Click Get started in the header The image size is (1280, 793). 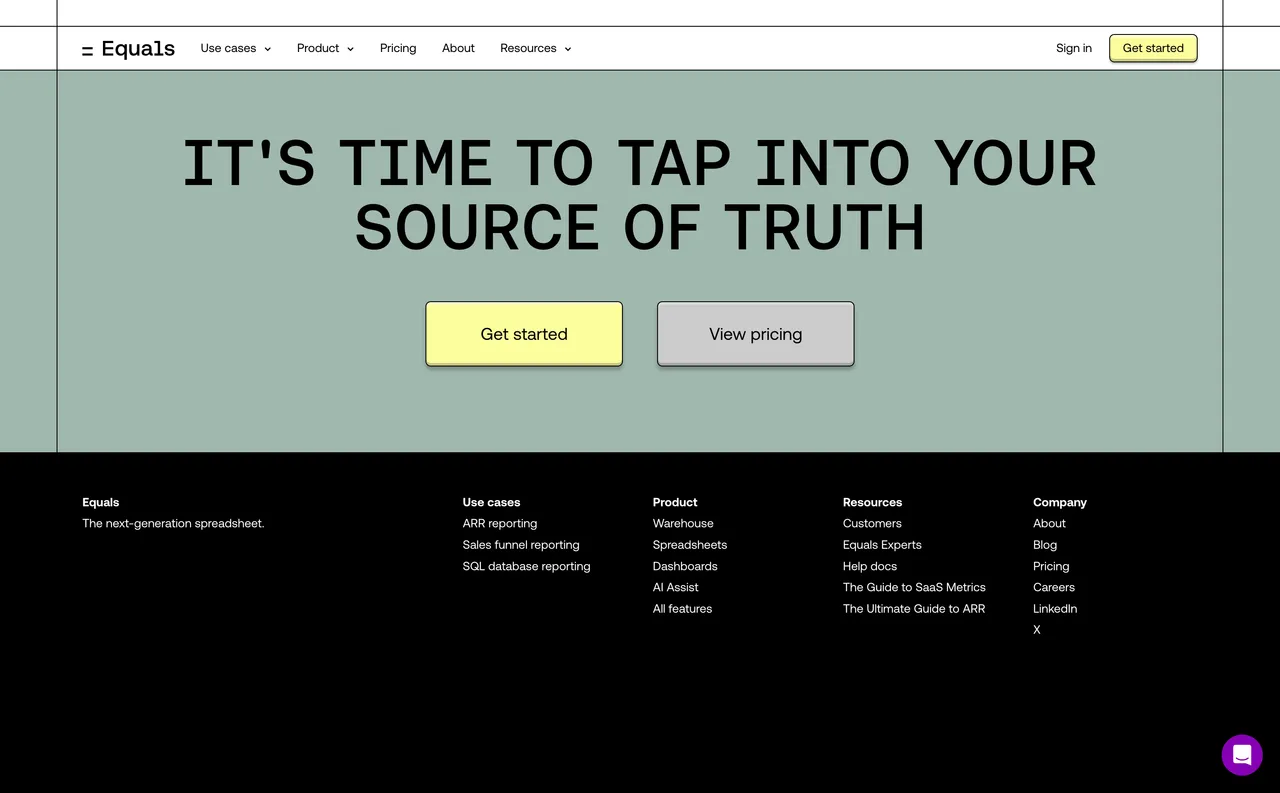1152,48
